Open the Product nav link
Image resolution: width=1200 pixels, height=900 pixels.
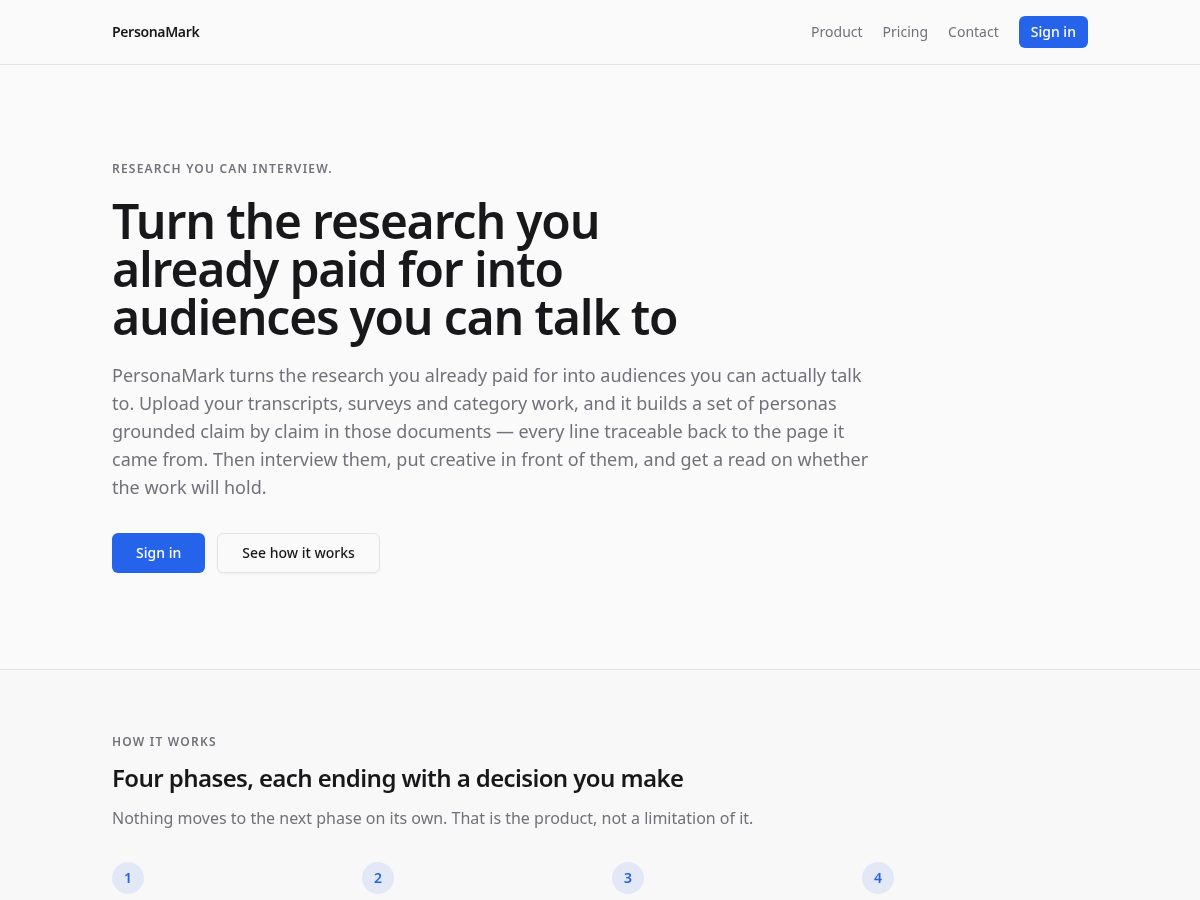[836, 32]
